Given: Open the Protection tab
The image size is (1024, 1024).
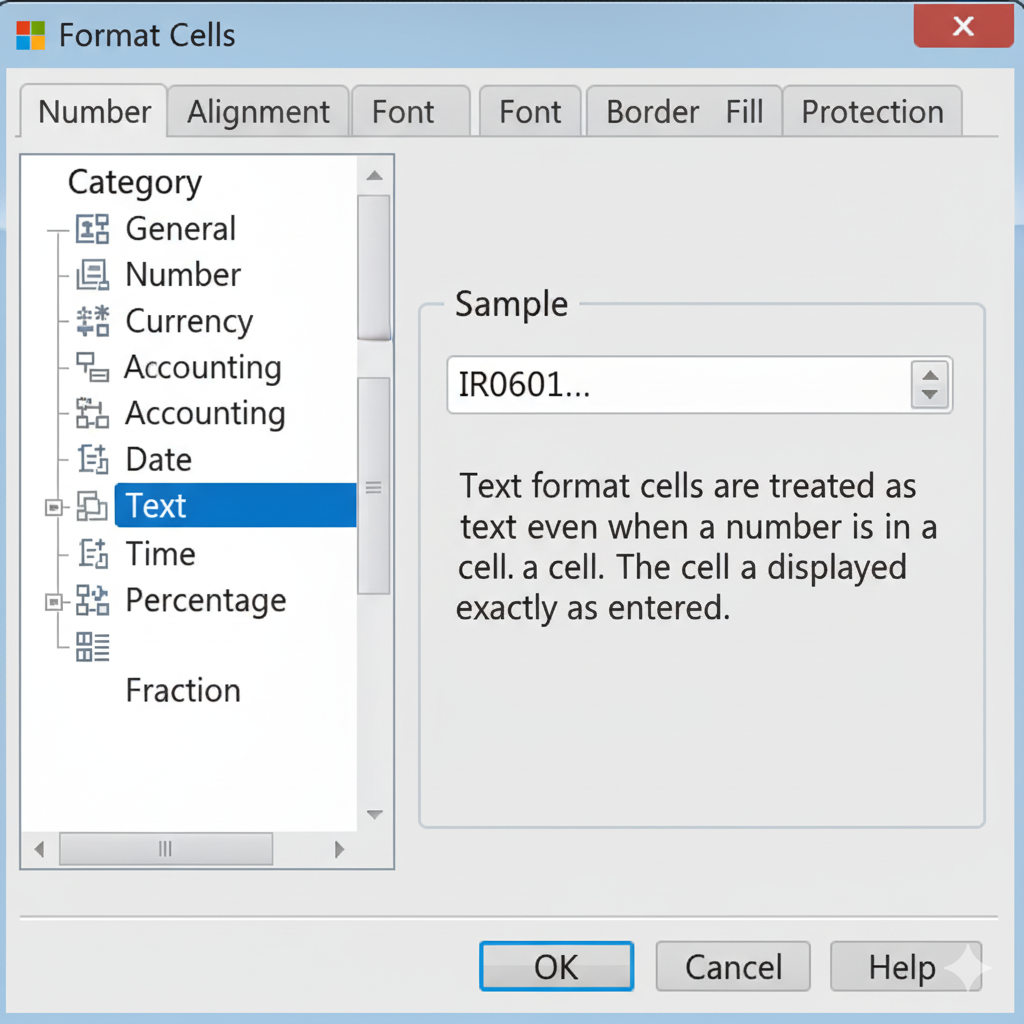Looking at the screenshot, I should (872, 112).
